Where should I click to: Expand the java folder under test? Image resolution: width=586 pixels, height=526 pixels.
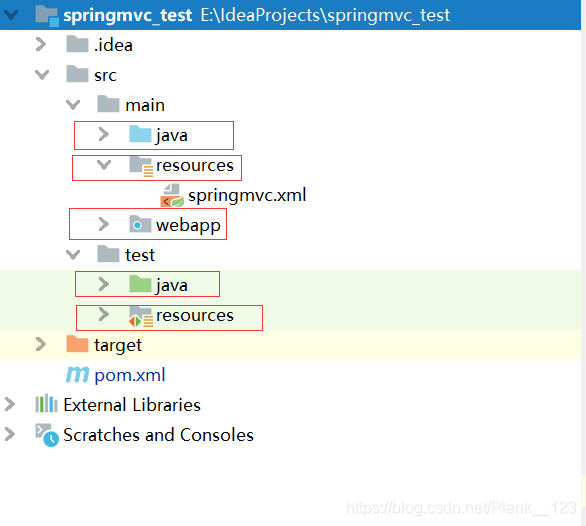[104, 284]
